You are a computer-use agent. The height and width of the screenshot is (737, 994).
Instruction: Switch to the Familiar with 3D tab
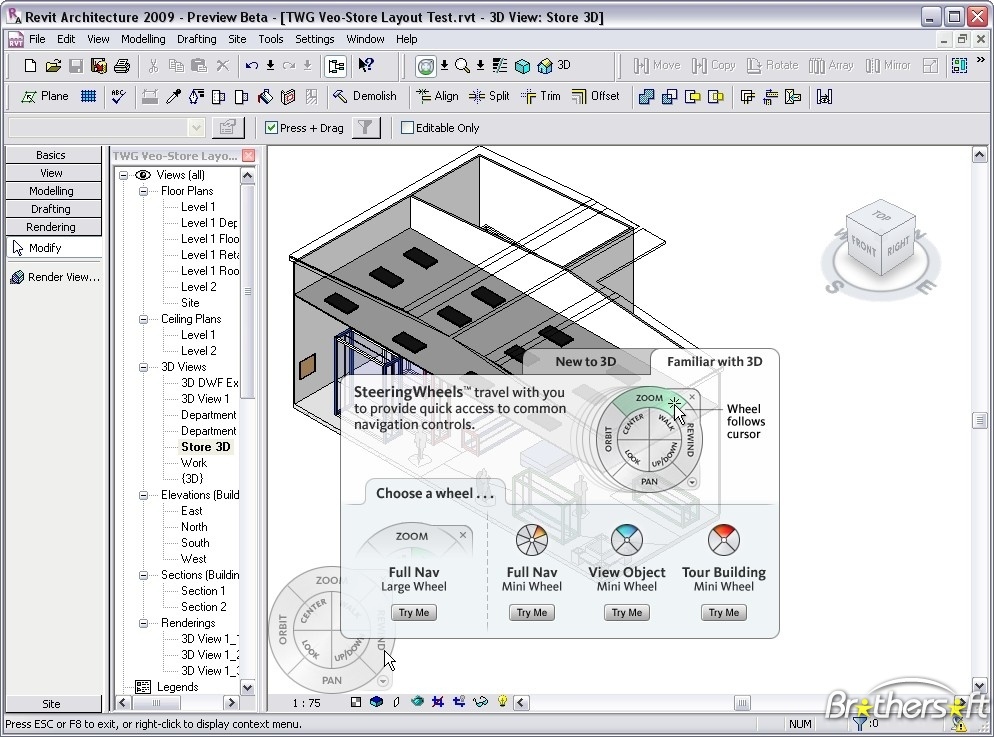click(713, 362)
